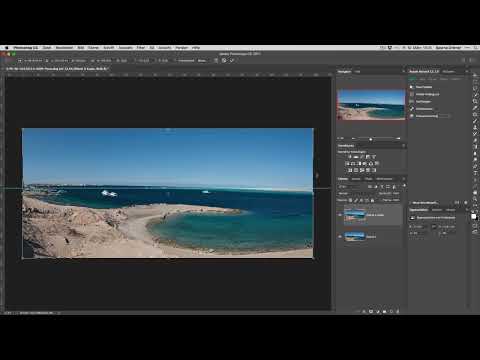Delete layer with trash icon
The width and height of the screenshot is (480, 360).
pyautogui.click(x=398, y=311)
